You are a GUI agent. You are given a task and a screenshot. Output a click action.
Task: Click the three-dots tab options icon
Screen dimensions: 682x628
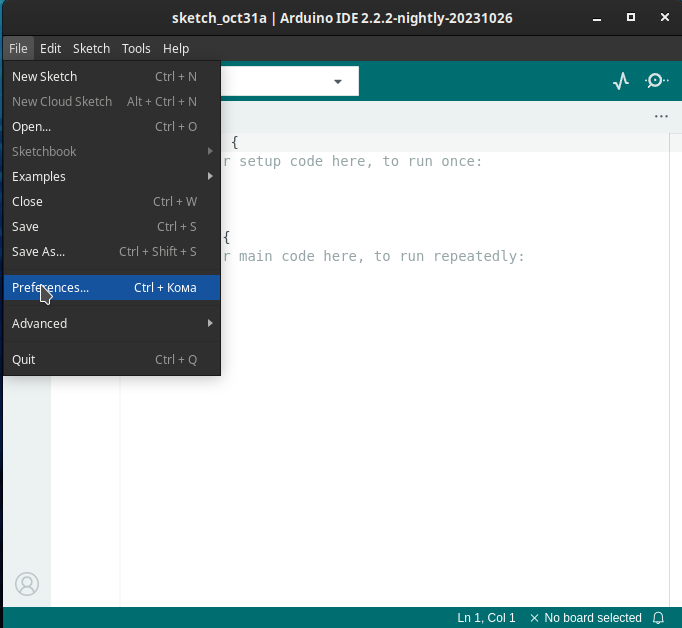click(661, 117)
